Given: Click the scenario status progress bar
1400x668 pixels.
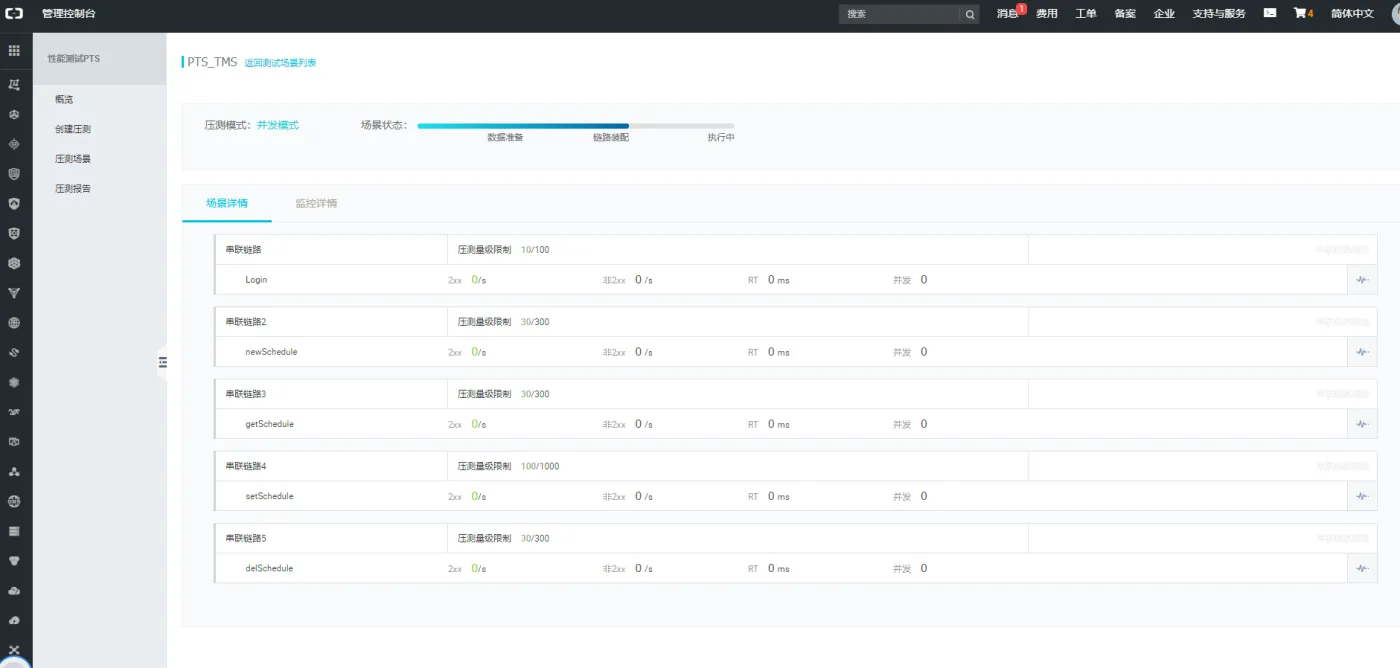Looking at the screenshot, I should pyautogui.click(x=575, y=126).
